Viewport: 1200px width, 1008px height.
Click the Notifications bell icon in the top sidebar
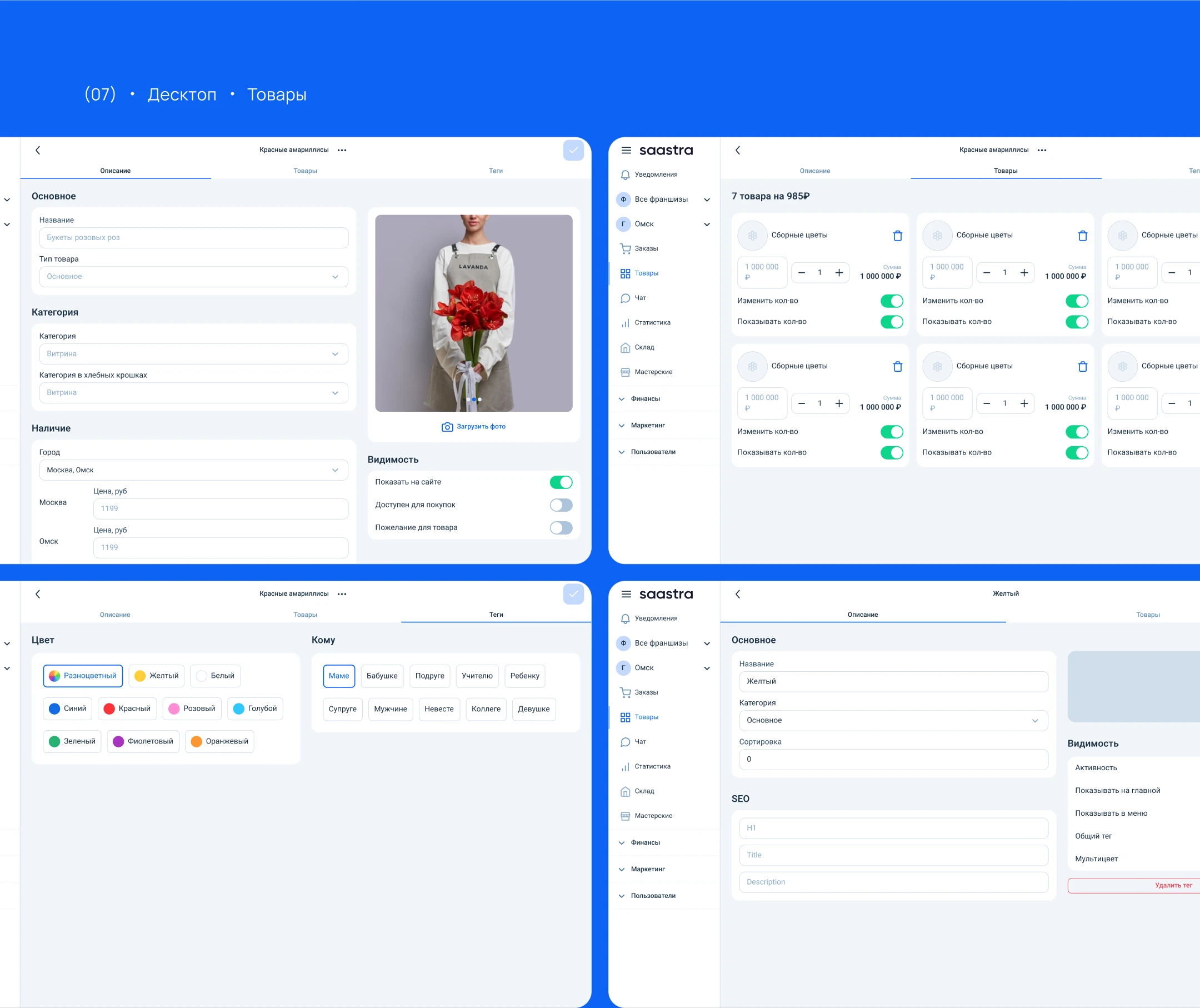pos(625,175)
